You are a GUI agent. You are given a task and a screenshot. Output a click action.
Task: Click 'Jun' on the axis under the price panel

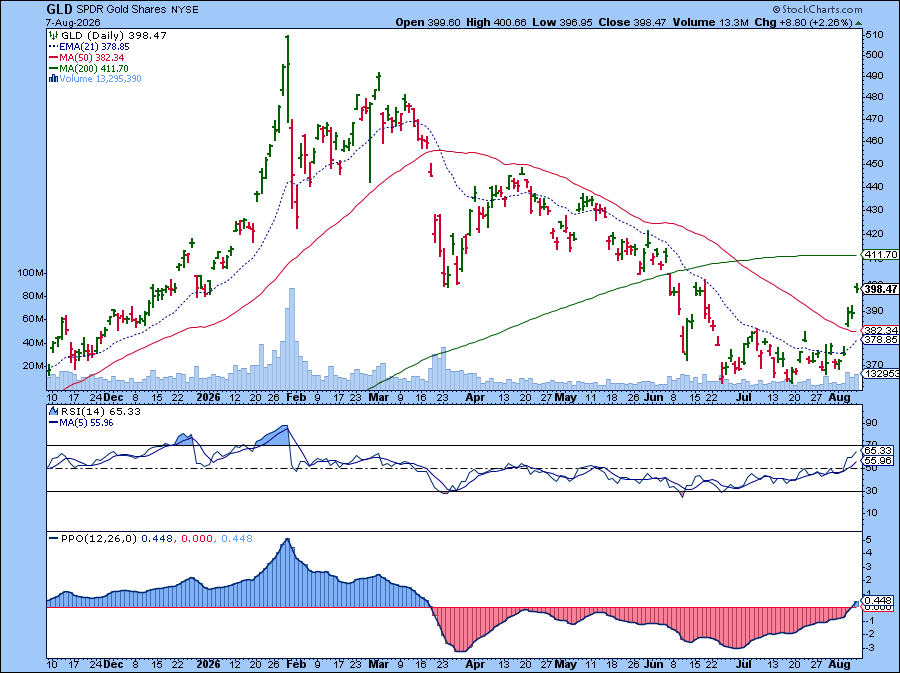(x=653, y=397)
